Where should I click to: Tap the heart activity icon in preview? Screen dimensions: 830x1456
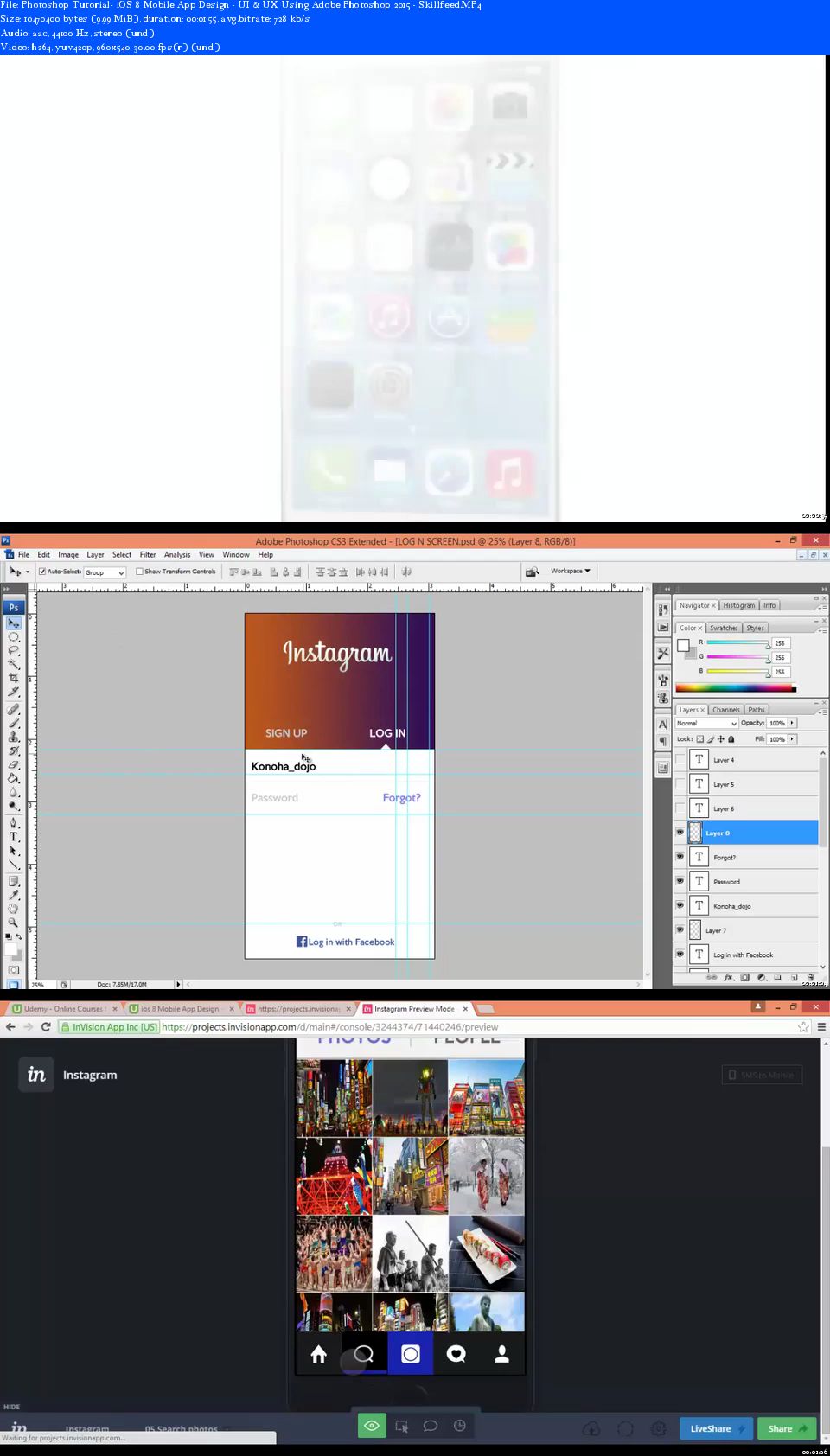click(x=456, y=1354)
